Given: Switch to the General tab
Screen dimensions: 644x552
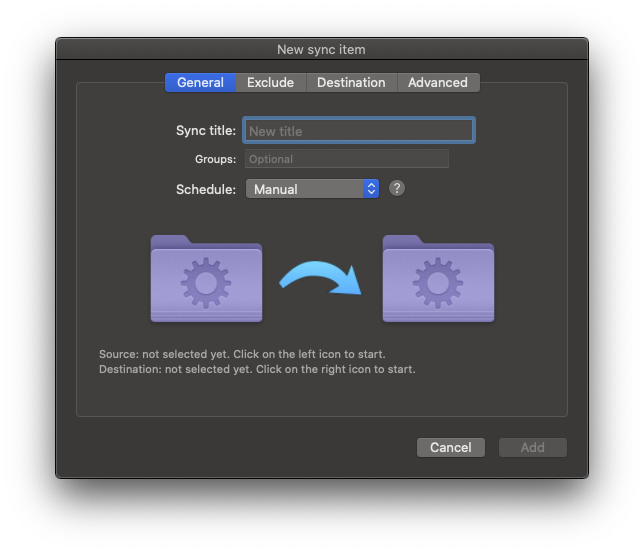Looking at the screenshot, I should click(x=200, y=83).
